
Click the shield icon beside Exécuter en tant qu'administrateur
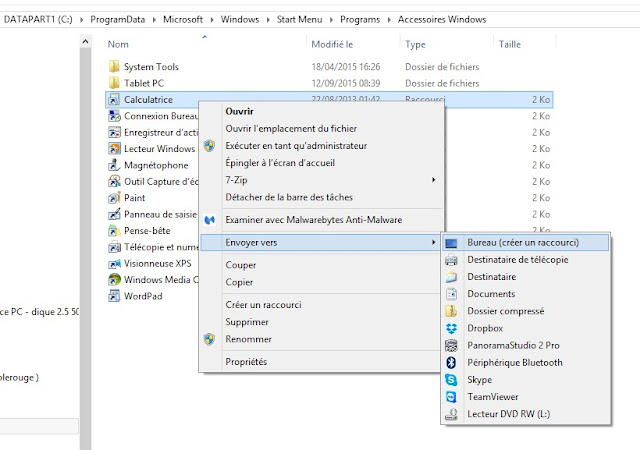[x=209, y=146]
